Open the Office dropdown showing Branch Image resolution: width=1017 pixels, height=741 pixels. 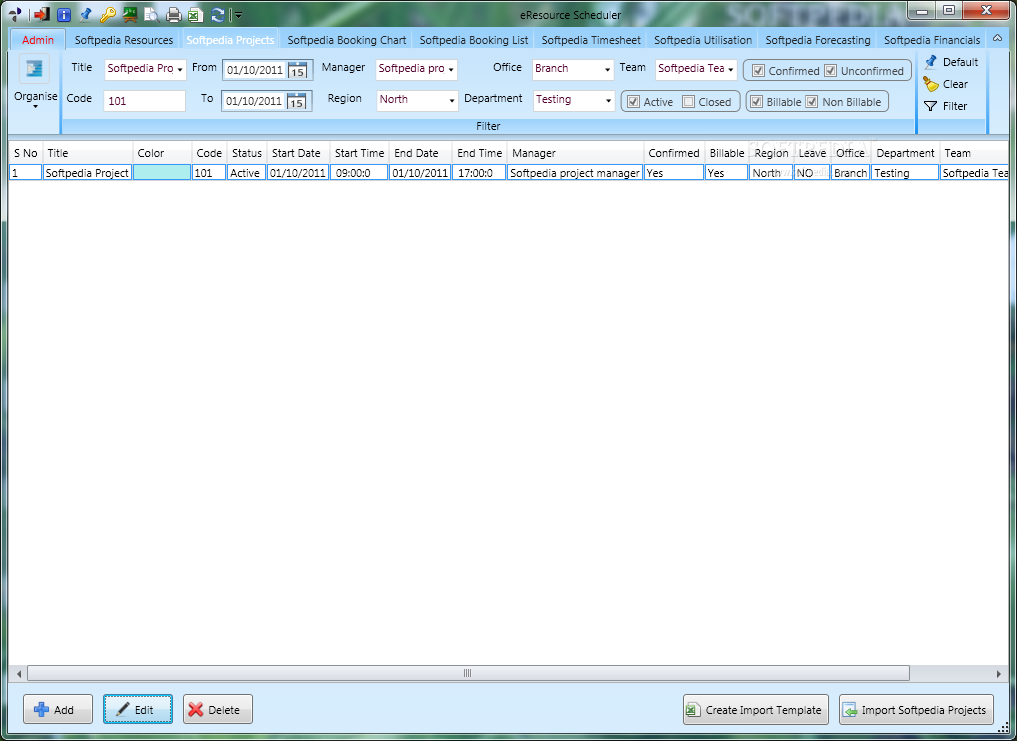pos(608,69)
